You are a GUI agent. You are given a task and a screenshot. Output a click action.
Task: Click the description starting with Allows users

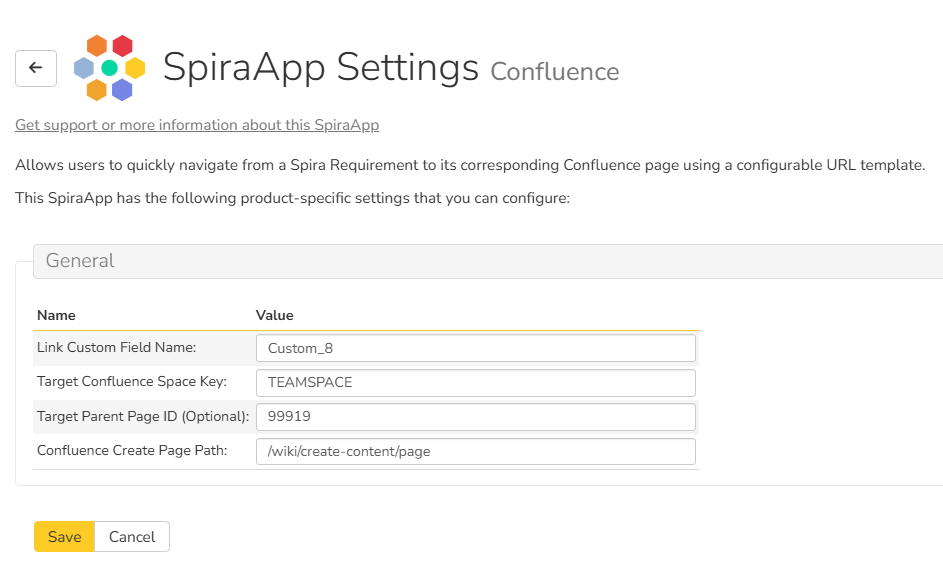tap(470, 165)
